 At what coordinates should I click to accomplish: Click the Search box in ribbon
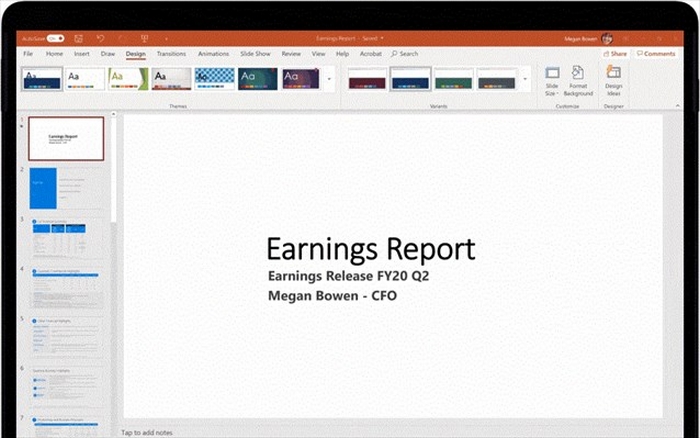(405, 54)
